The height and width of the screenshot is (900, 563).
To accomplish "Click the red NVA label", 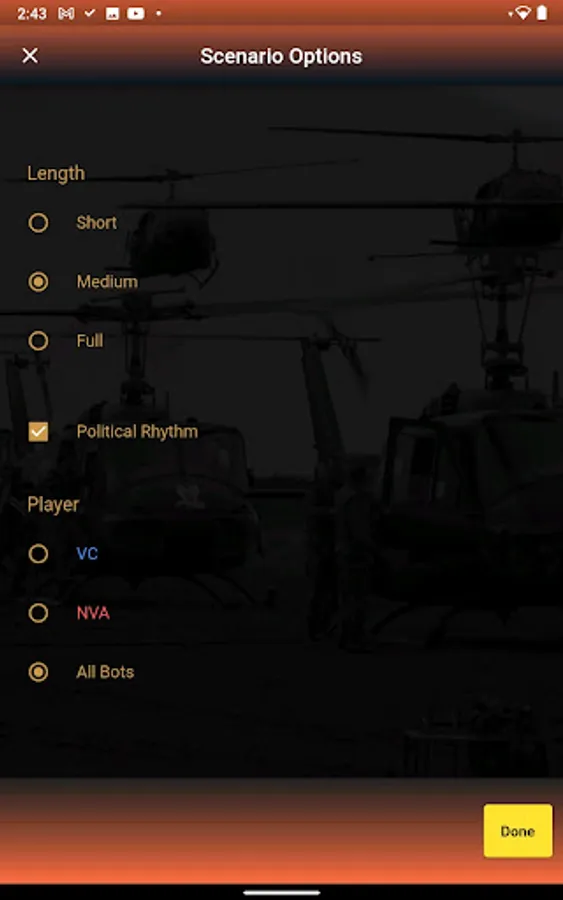I will [93, 613].
